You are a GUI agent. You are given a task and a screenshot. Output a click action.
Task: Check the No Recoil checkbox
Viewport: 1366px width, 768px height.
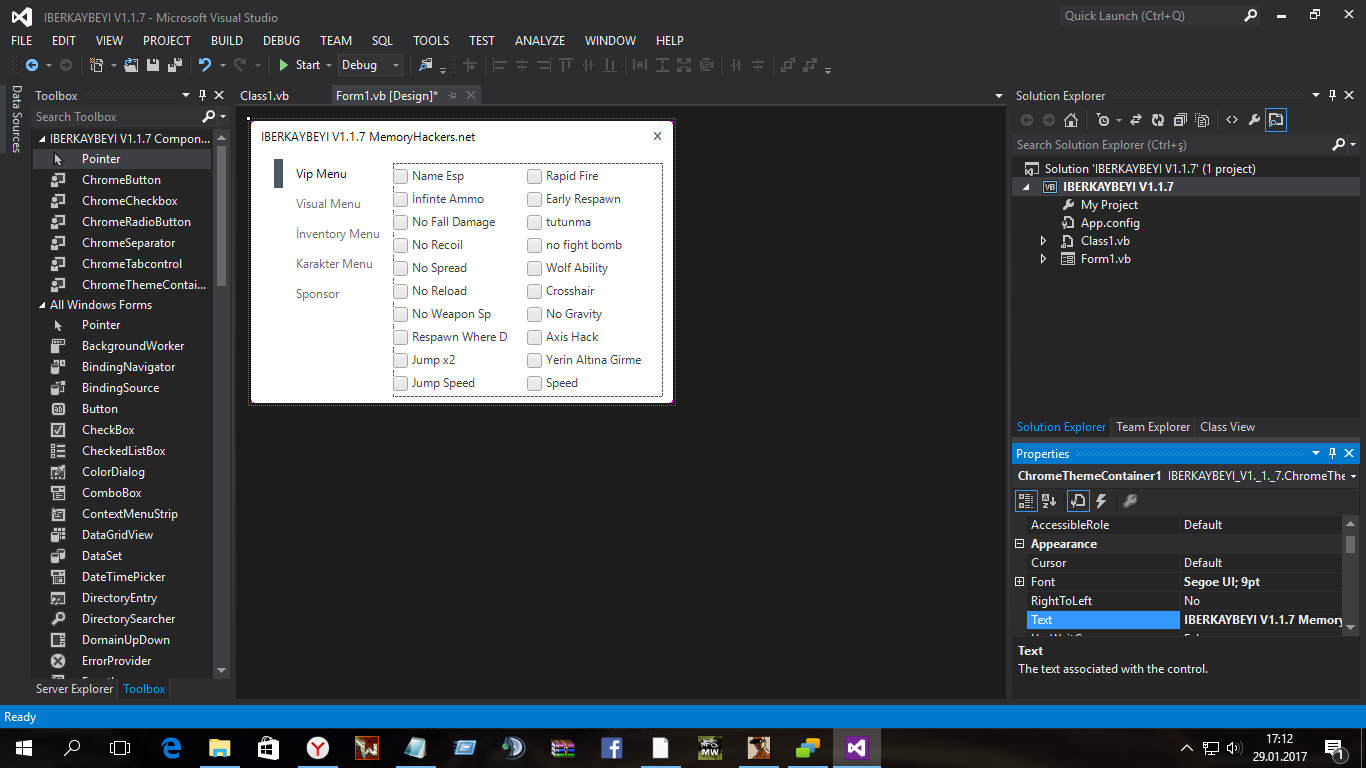point(400,245)
